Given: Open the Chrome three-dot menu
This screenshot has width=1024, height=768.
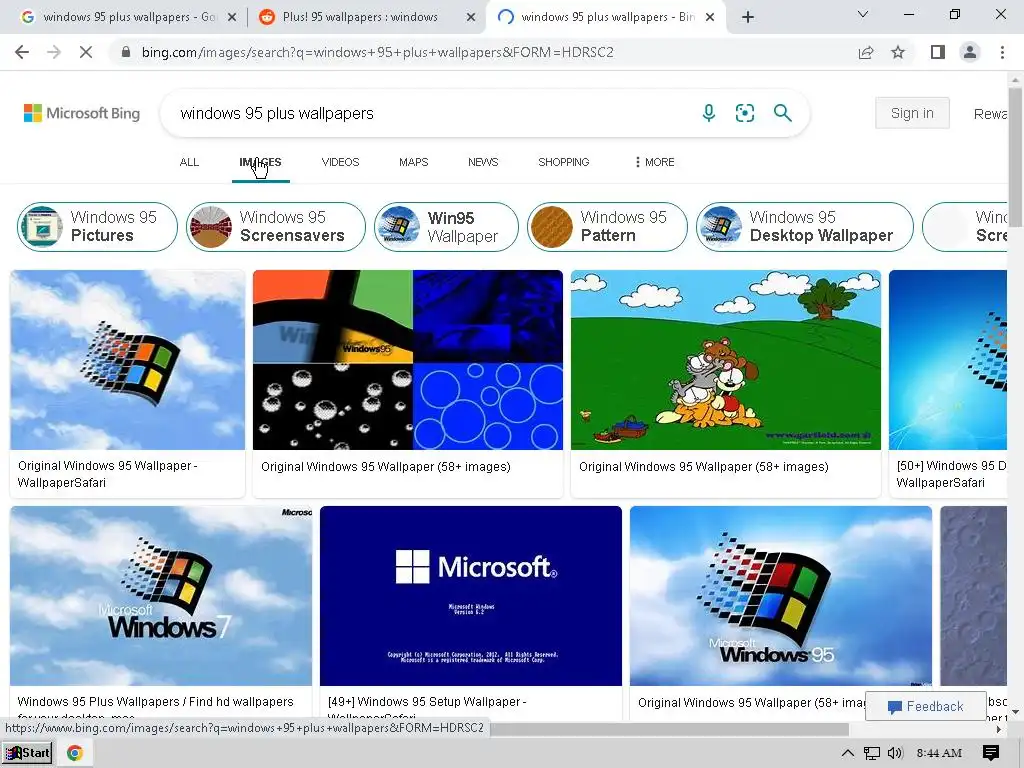Looking at the screenshot, I should click(1002, 52).
